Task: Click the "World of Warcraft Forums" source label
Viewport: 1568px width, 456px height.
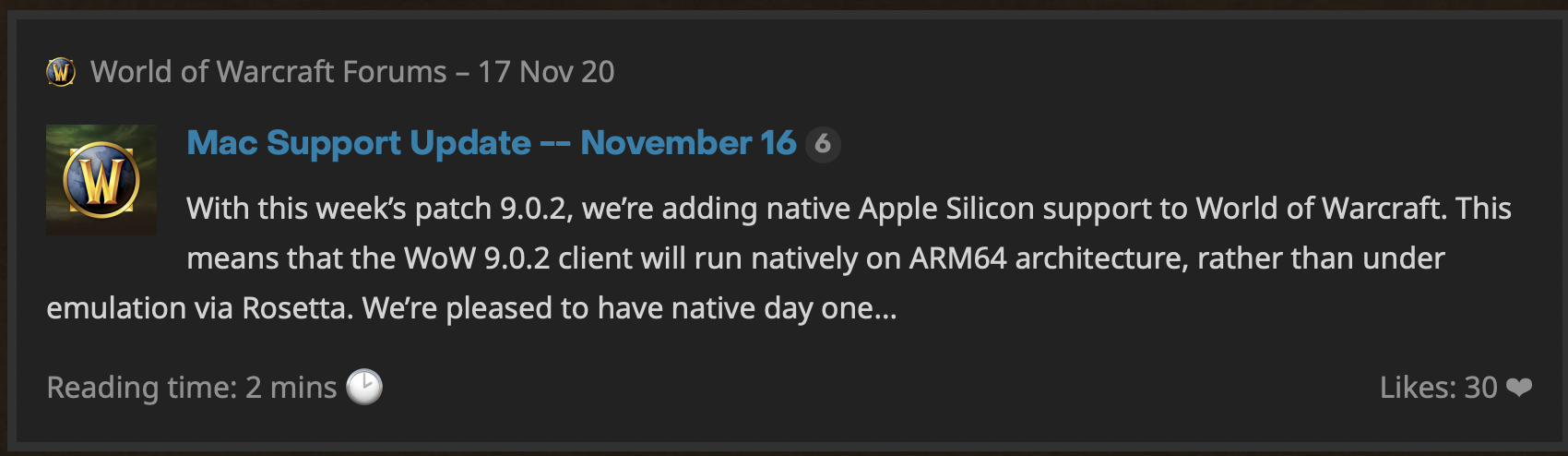Action: pyautogui.click(x=268, y=71)
